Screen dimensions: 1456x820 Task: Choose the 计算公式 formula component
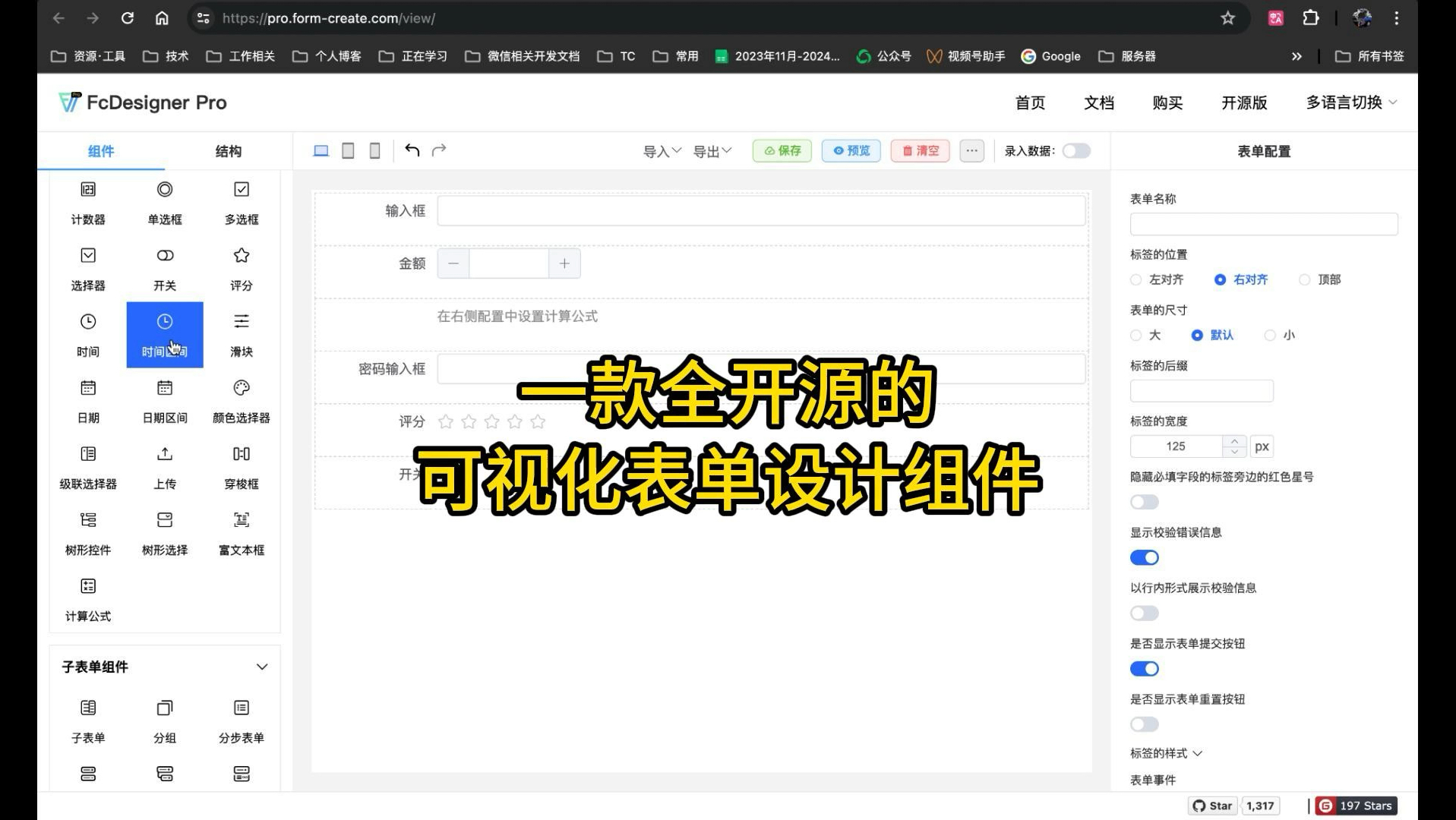pos(88,599)
